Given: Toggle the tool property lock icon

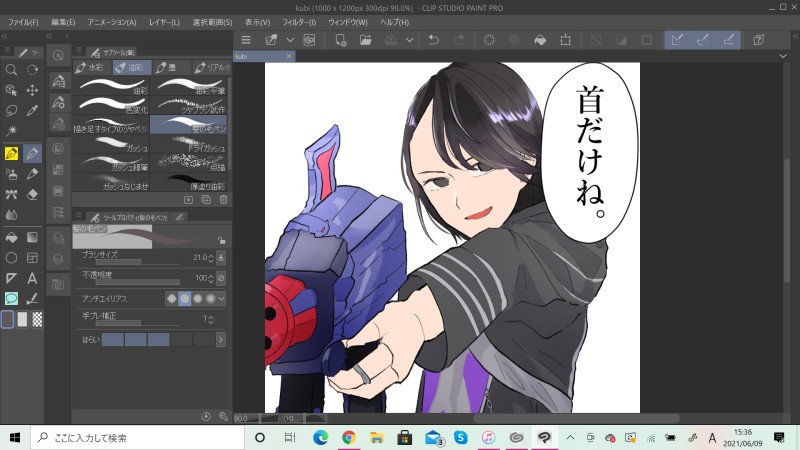Looking at the screenshot, I should click(221, 240).
